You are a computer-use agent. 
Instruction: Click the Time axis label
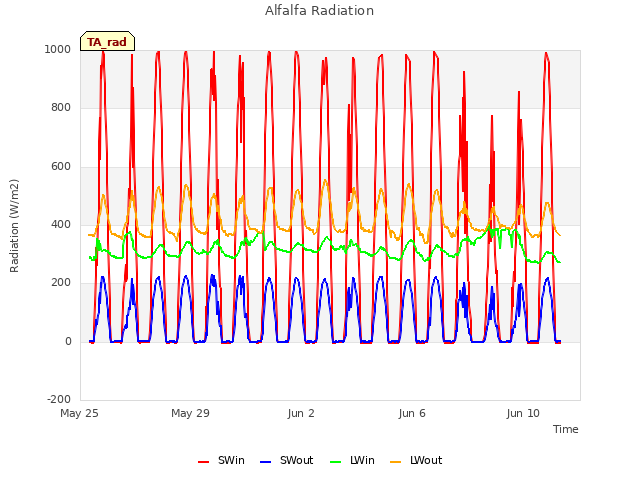(565, 429)
